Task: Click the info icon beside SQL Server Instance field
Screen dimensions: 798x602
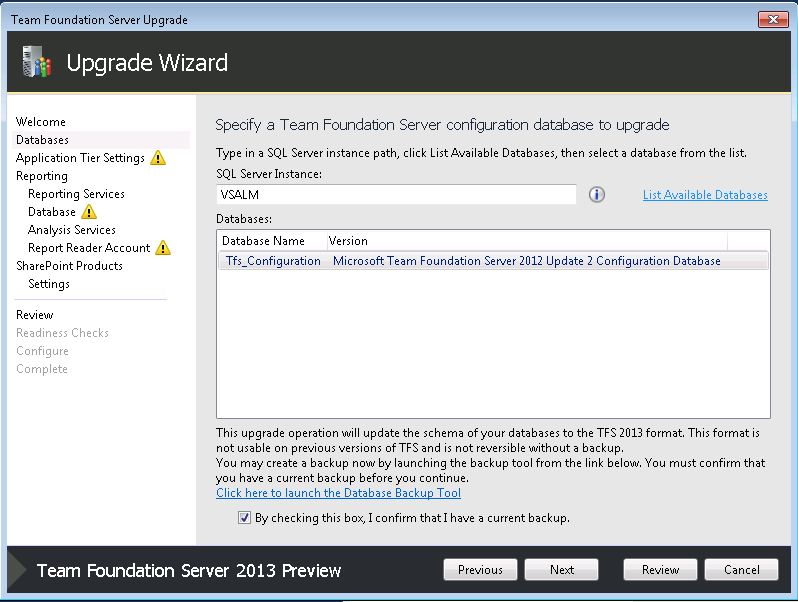Action: (596, 194)
